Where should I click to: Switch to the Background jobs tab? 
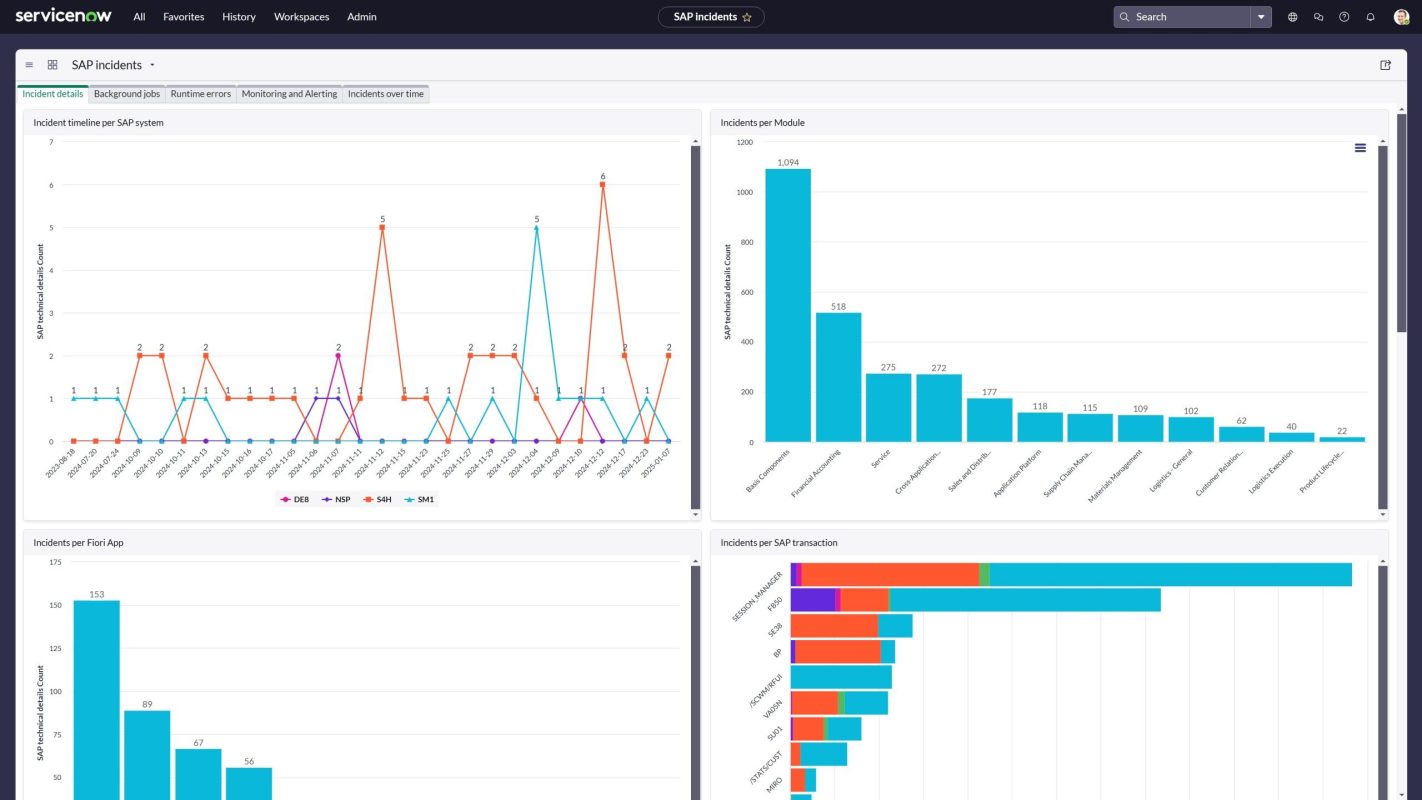click(127, 94)
